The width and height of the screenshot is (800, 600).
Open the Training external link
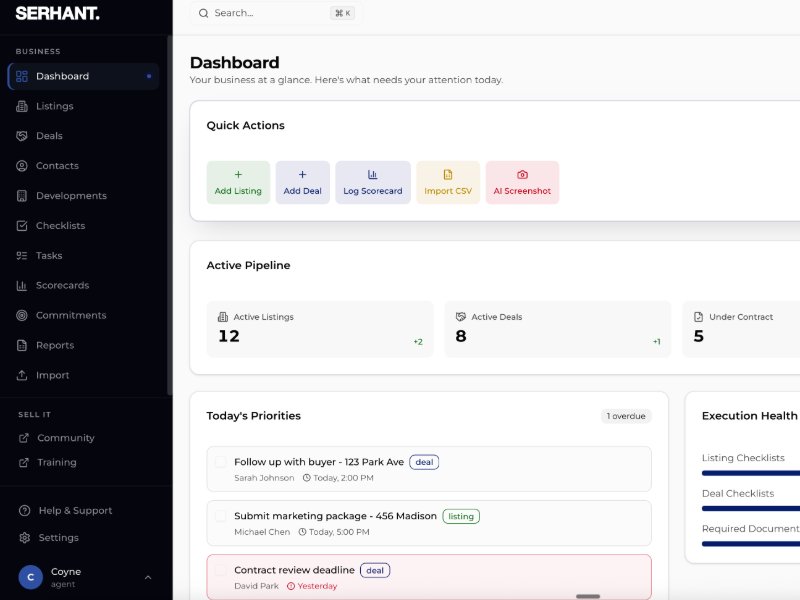56,463
